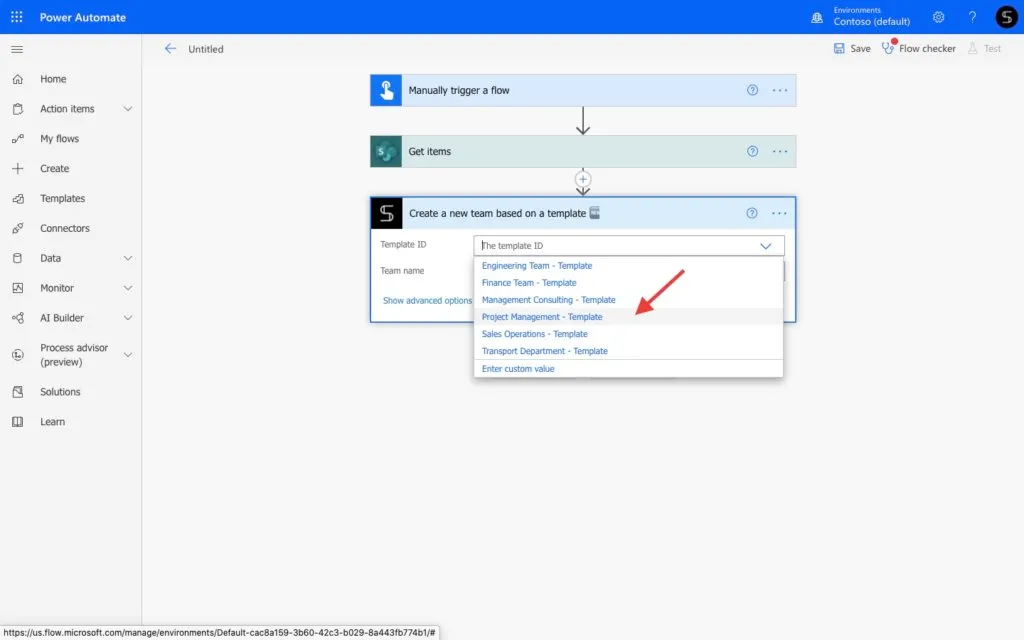Open the Home navigation link
The width and height of the screenshot is (1024, 640).
(x=53, y=79)
